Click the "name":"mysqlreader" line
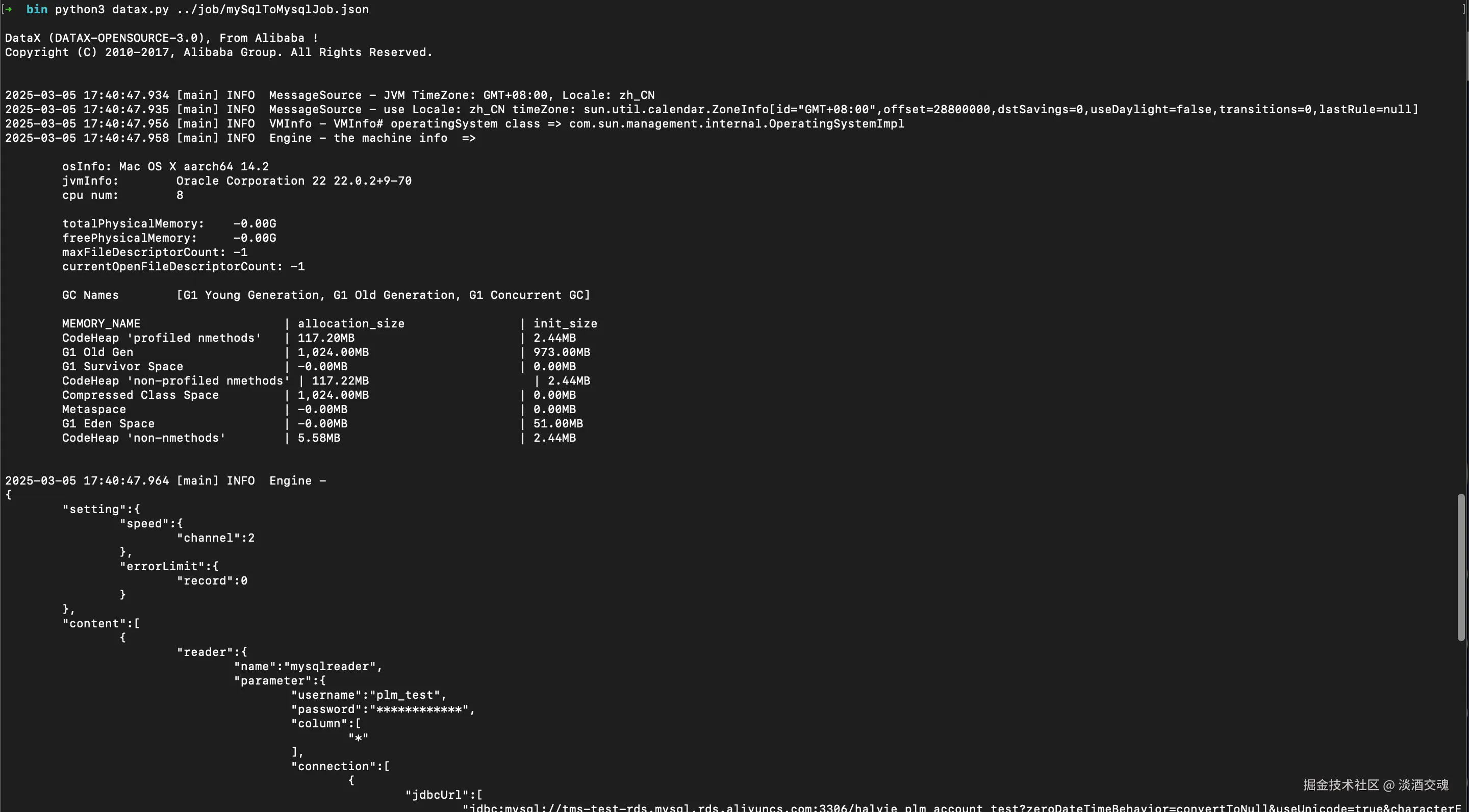The image size is (1469, 812). [308, 666]
